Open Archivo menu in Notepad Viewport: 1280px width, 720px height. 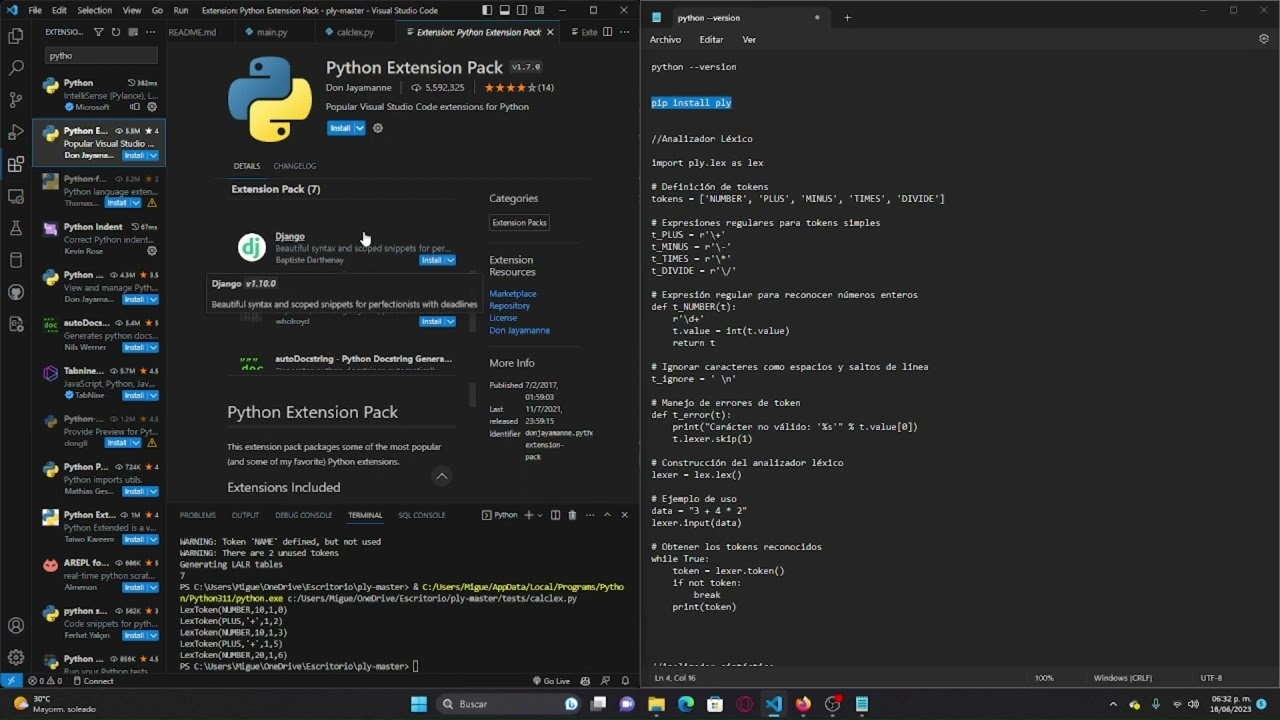tap(665, 40)
